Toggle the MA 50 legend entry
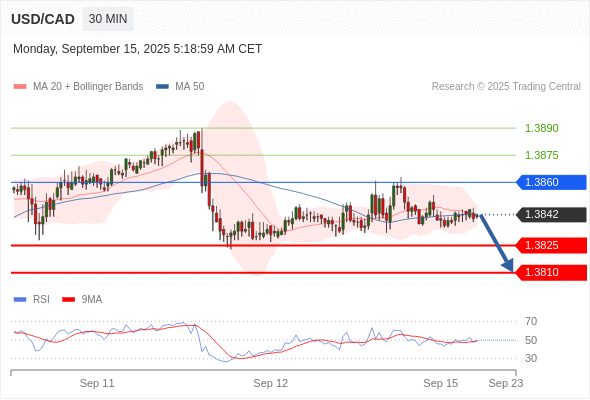 [x=180, y=87]
